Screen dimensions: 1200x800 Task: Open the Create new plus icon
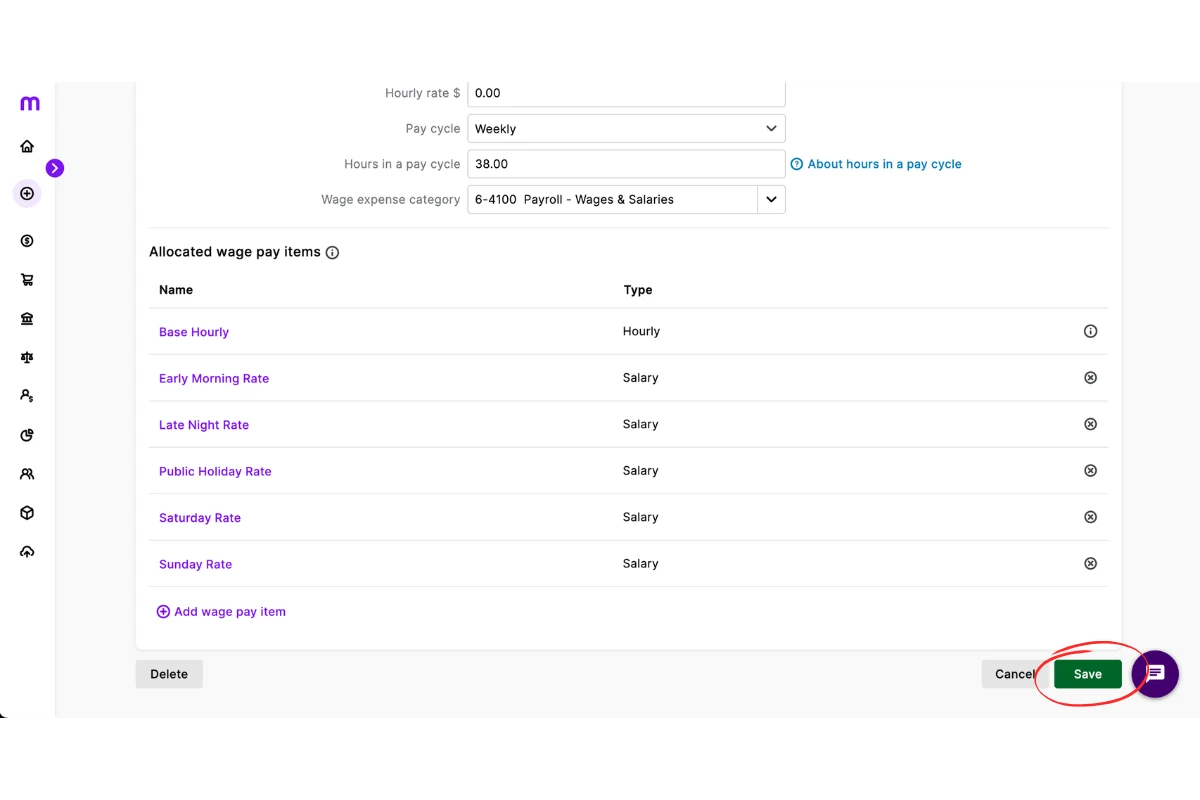pyautogui.click(x=27, y=193)
